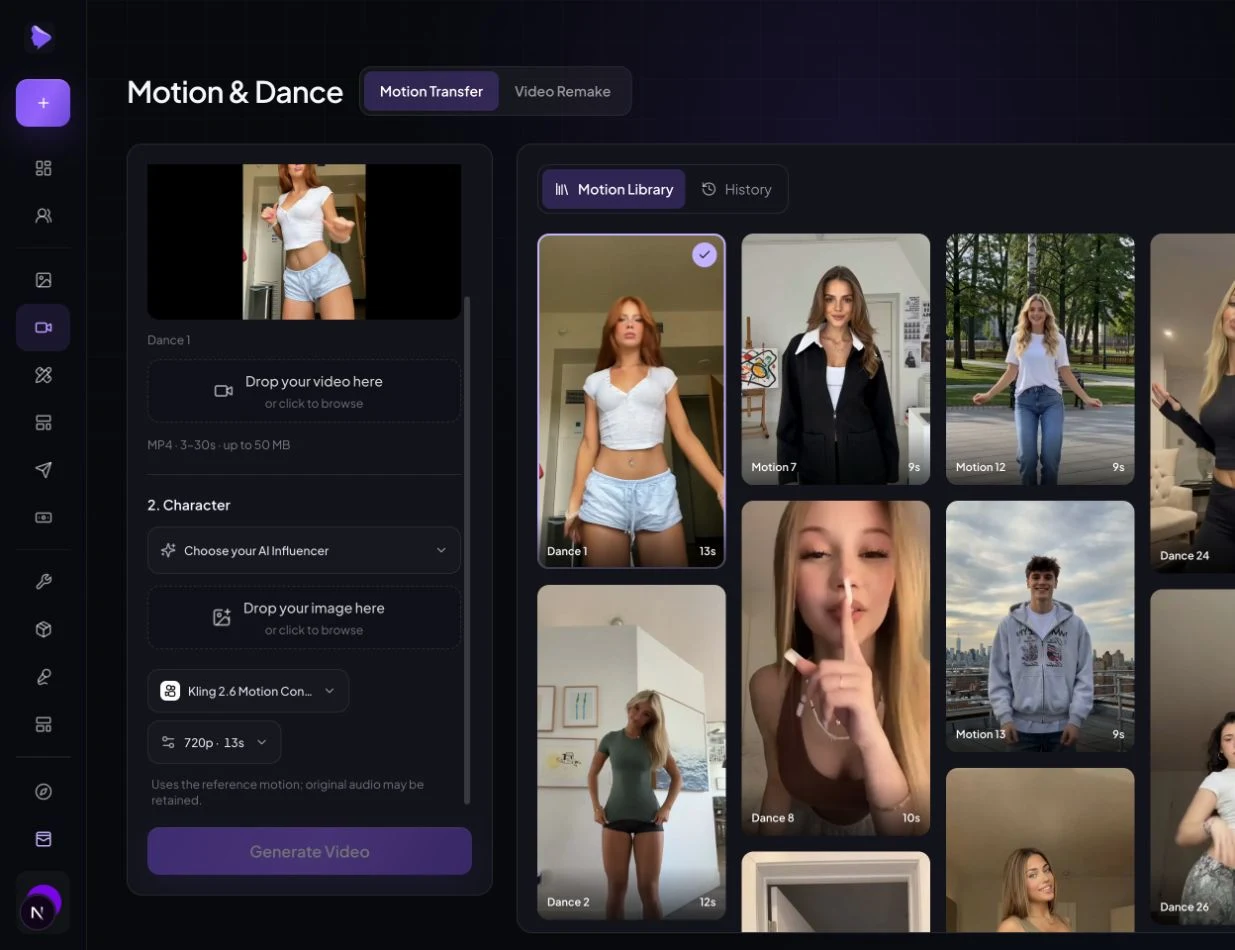Open the 720p · 13s settings dropdown

pyautogui.click(x=214, y=742)
